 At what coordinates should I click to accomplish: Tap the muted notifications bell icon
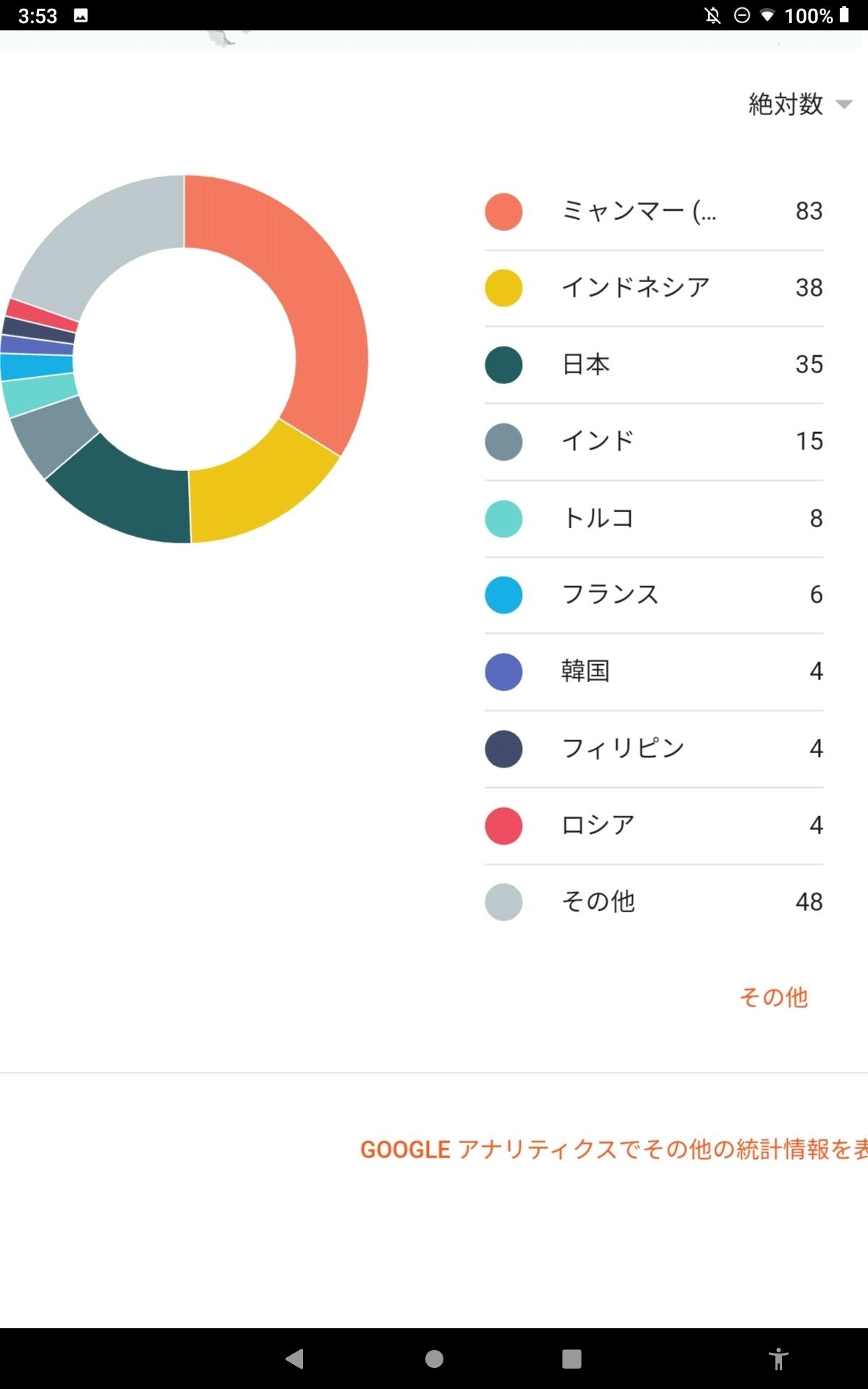[712, 15]
